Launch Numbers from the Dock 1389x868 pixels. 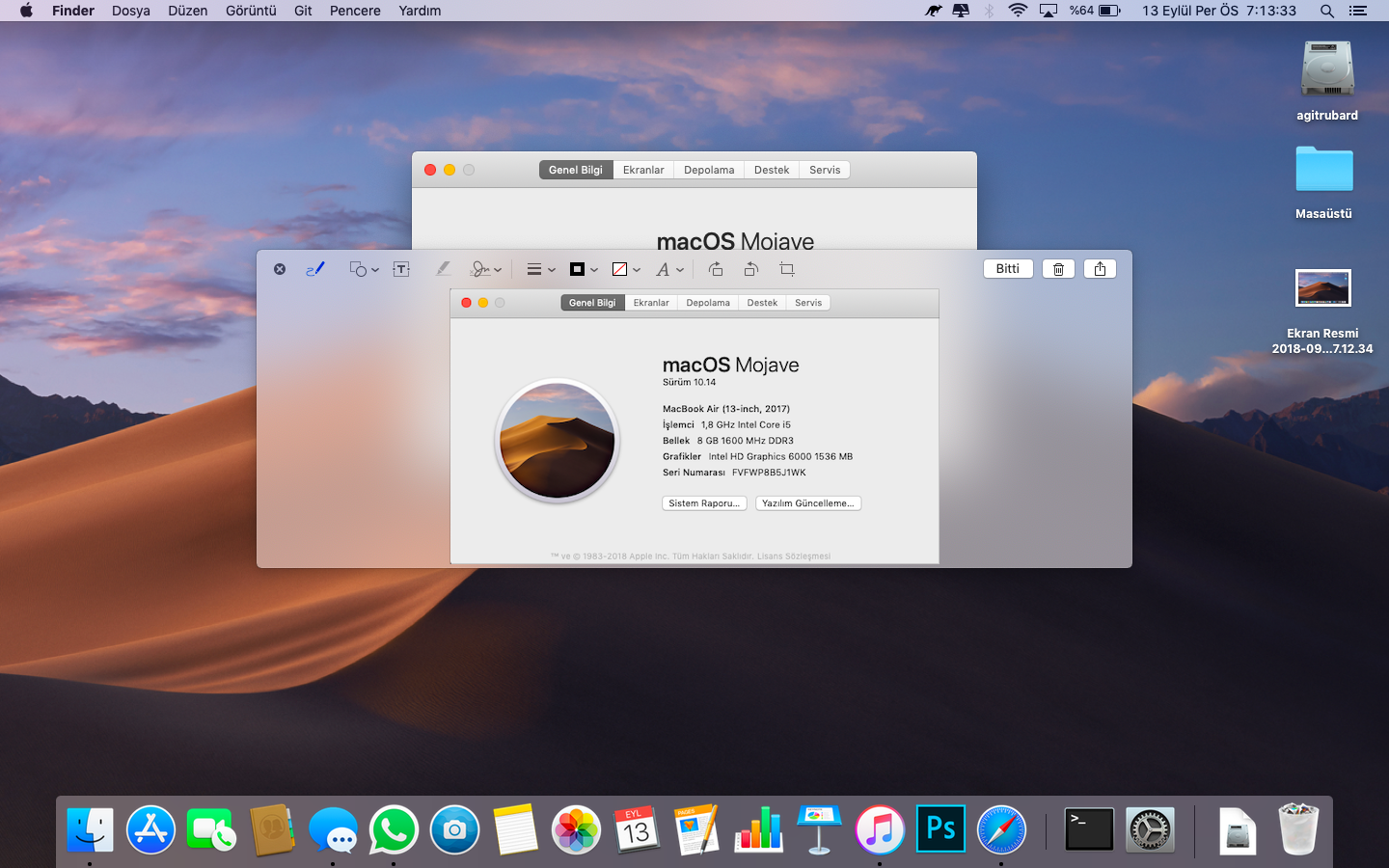coord(758,830)
